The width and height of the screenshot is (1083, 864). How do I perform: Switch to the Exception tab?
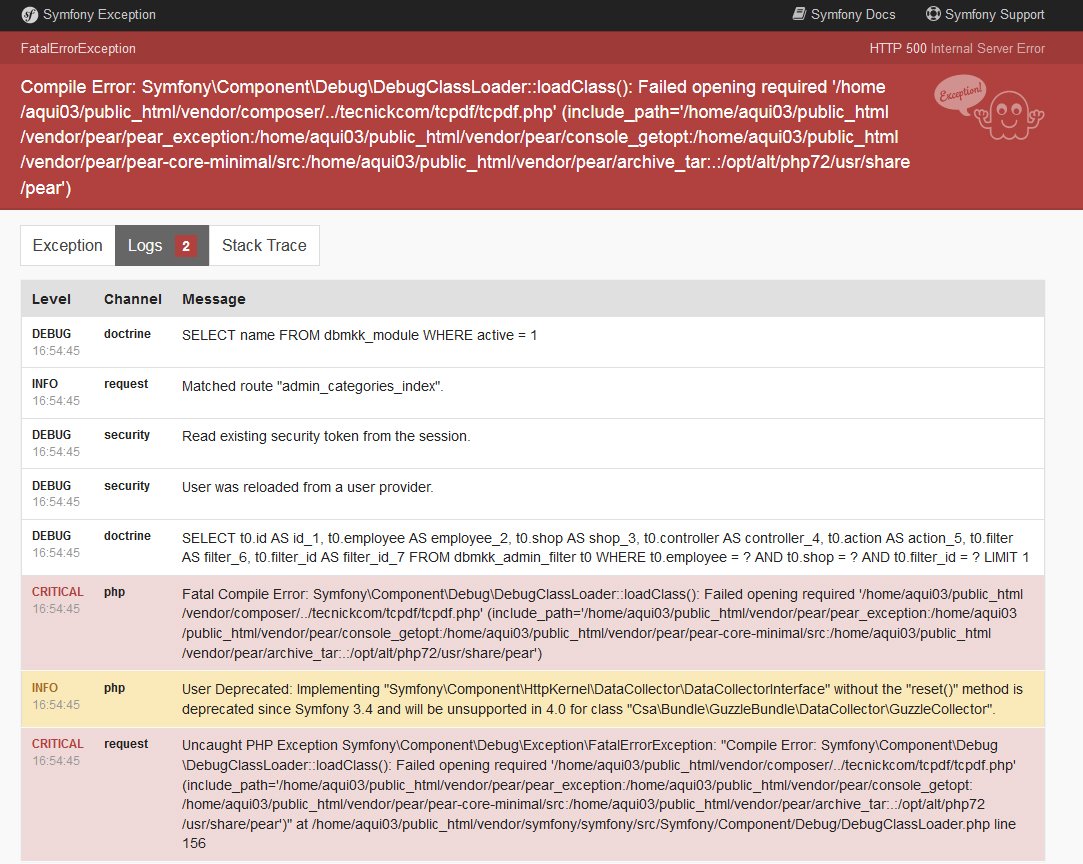click(68, 245)
